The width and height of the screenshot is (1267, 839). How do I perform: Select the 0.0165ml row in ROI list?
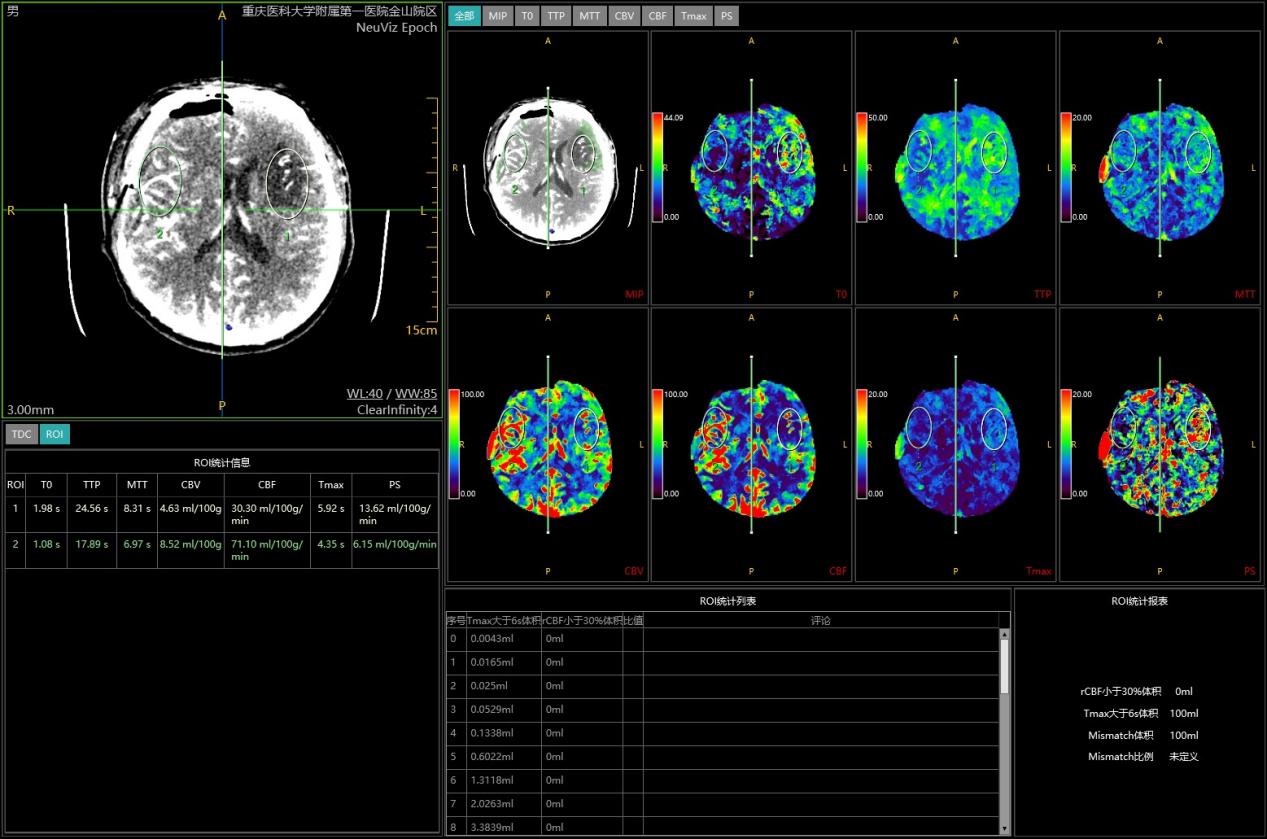pos(722,662)
